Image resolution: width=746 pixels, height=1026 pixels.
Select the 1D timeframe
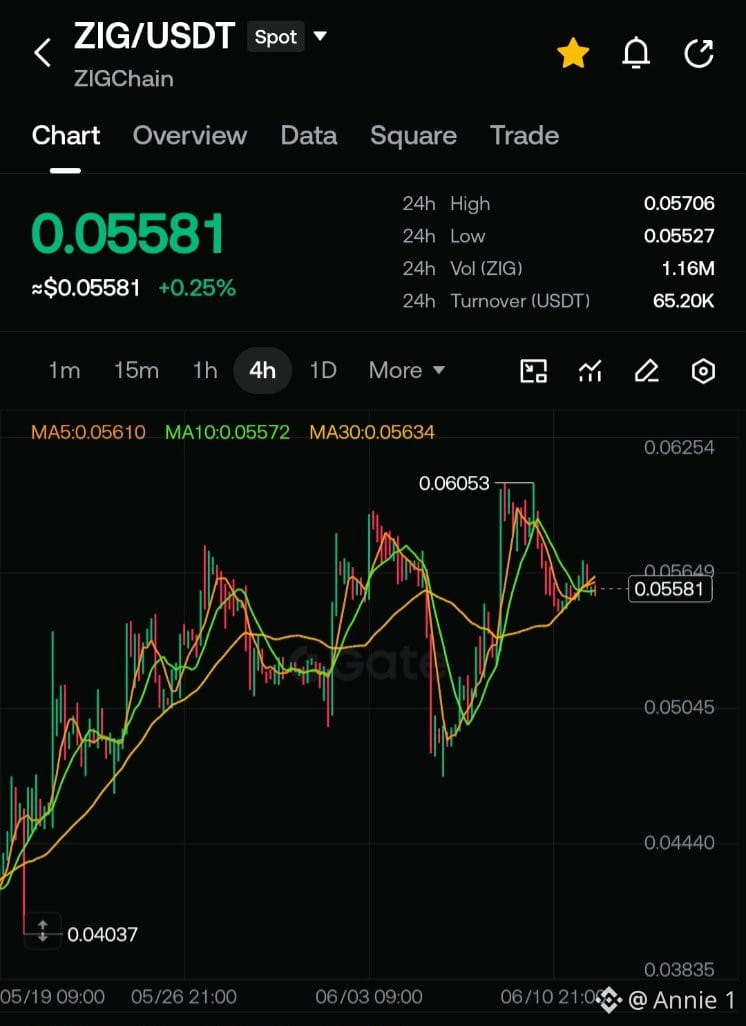click(323, 370)
